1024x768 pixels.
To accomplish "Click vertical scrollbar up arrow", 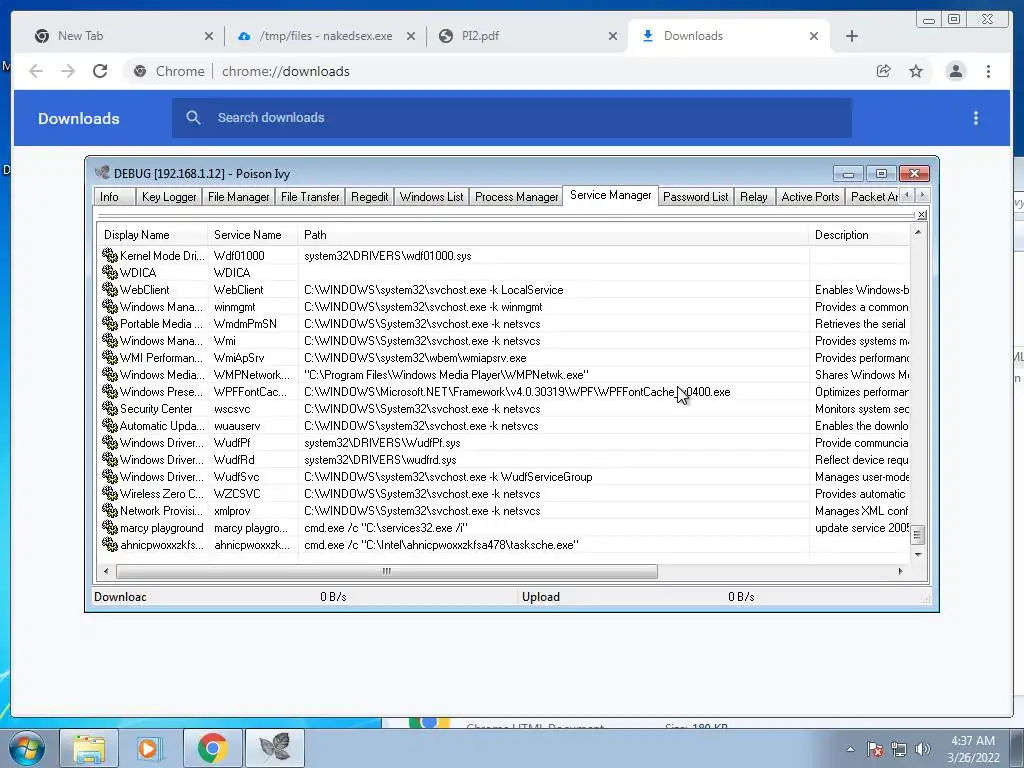I will pyautogui.click(x=918, y=232).
